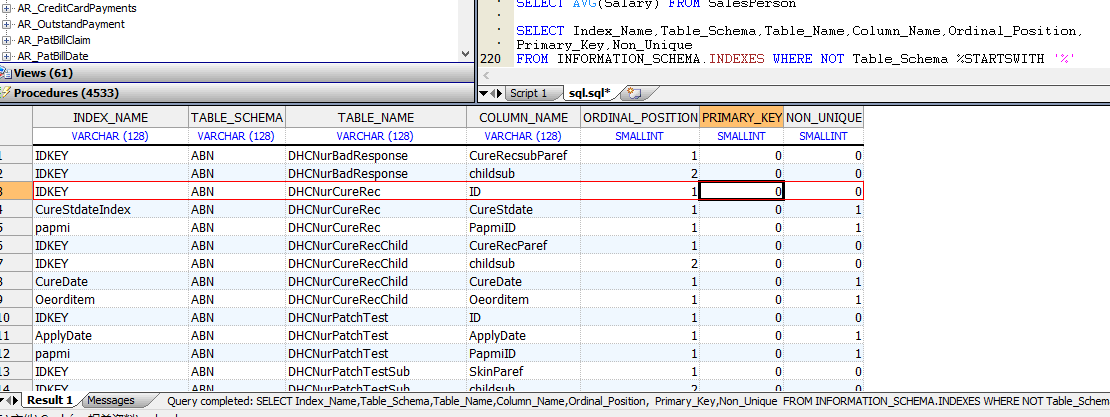Select the sql.sql* editor tab
This screenshot has height=417, width=1110.
pos(589,93)
